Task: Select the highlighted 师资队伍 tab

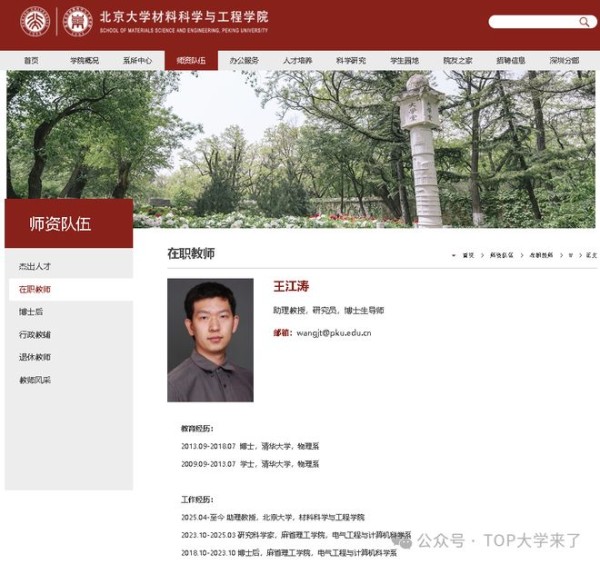Action: [190, 61]
